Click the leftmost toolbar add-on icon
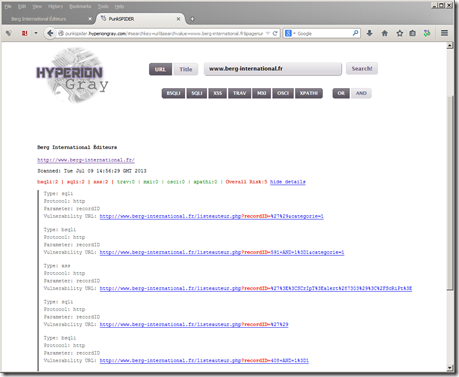This screenshot has width=459, height=377. pyautogui.click(x=9, y=33)
